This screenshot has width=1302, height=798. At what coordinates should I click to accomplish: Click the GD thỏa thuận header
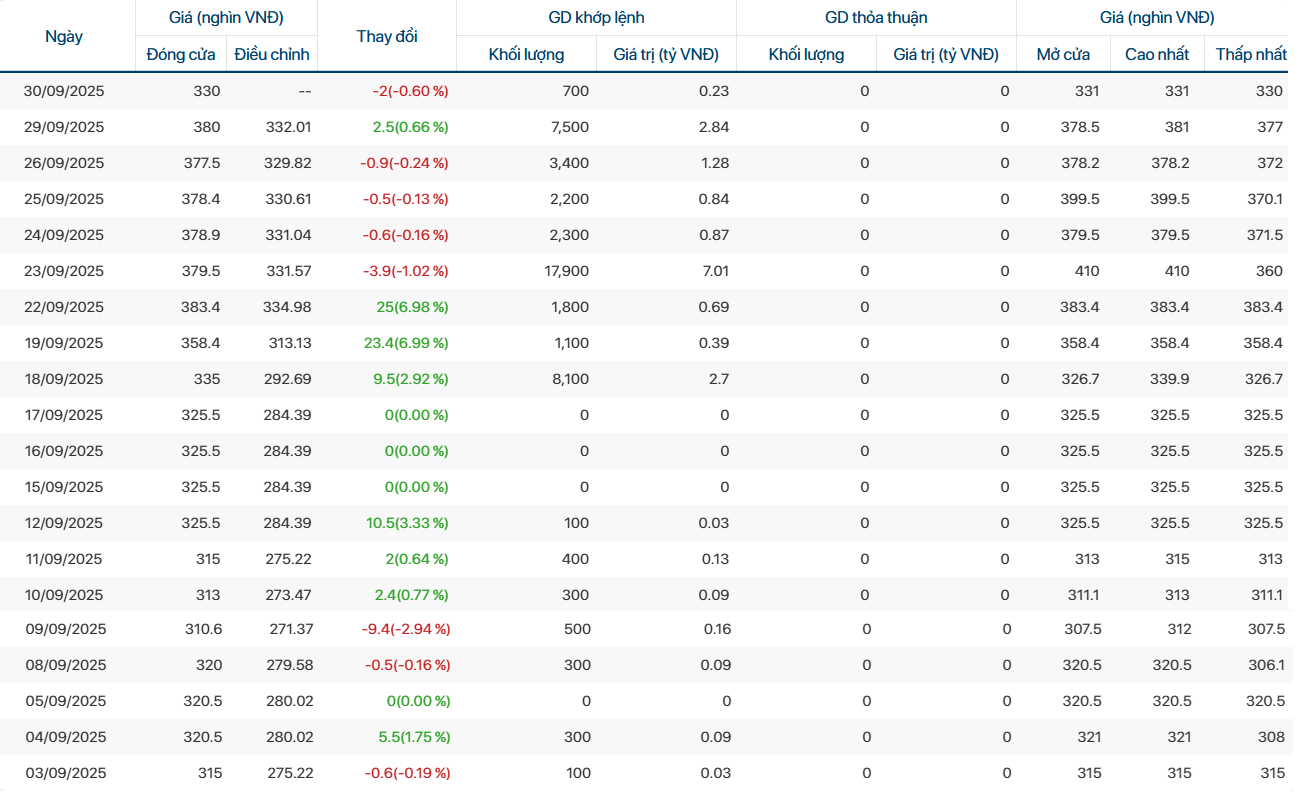[x=876, y=18]
